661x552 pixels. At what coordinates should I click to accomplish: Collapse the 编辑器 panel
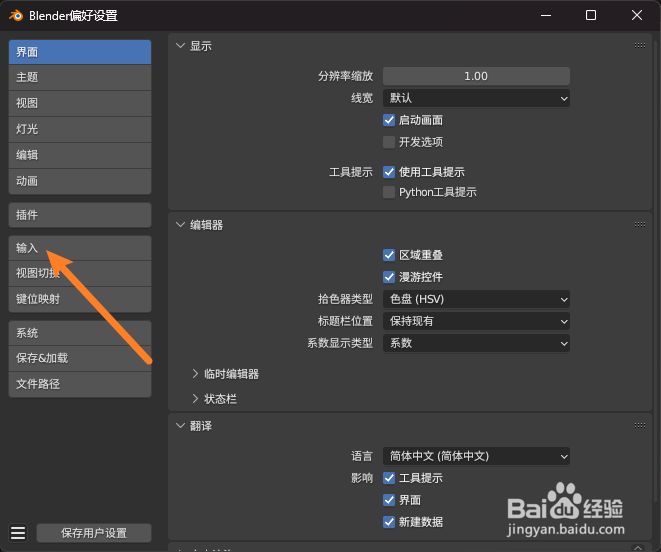tap(180, 225)
